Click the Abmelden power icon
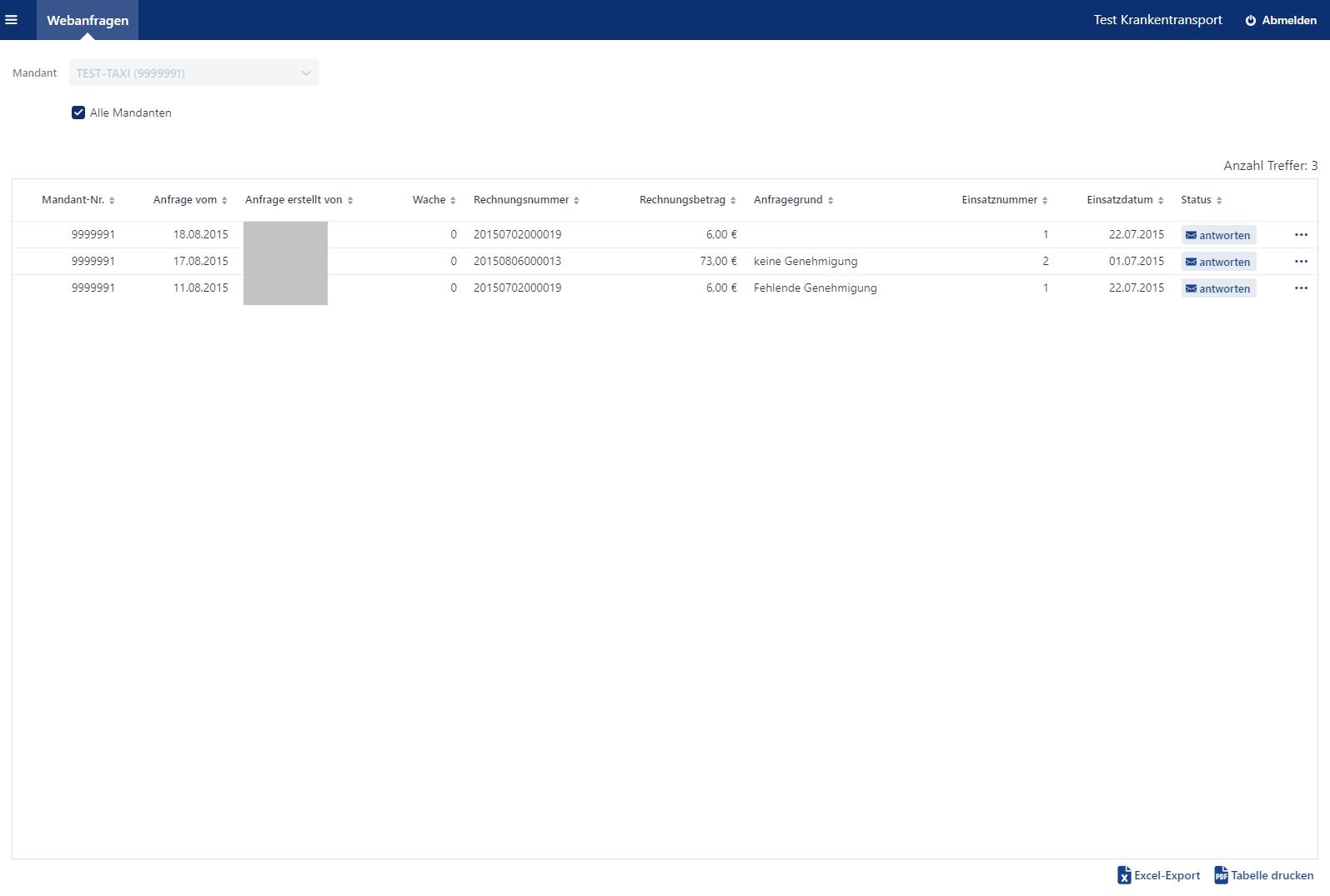This screenshot has height=896, width=1330. [1250, 21]
